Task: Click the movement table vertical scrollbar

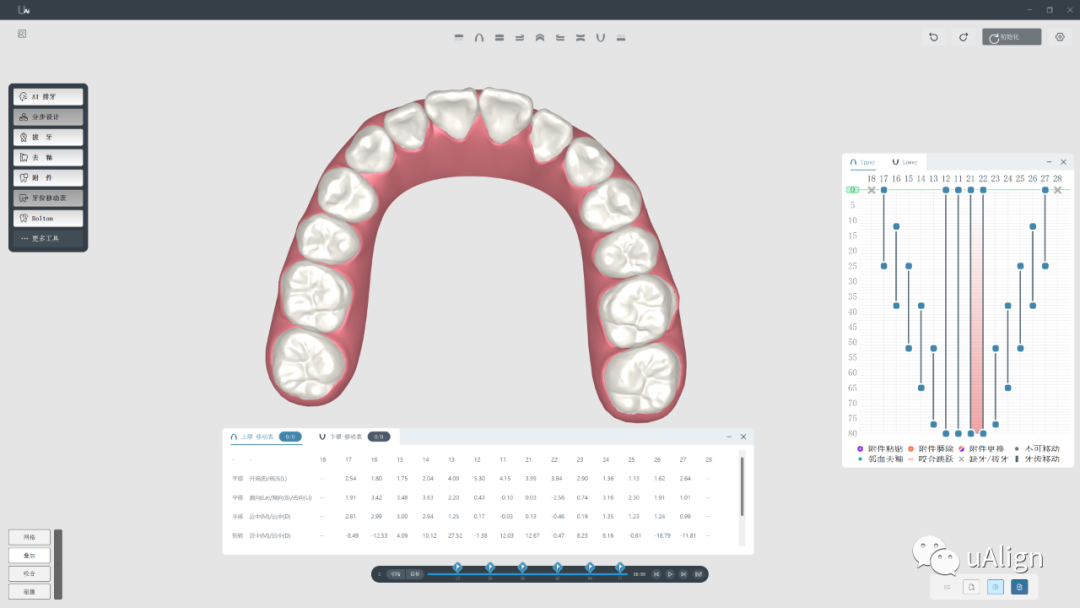Action: (742, 486)
